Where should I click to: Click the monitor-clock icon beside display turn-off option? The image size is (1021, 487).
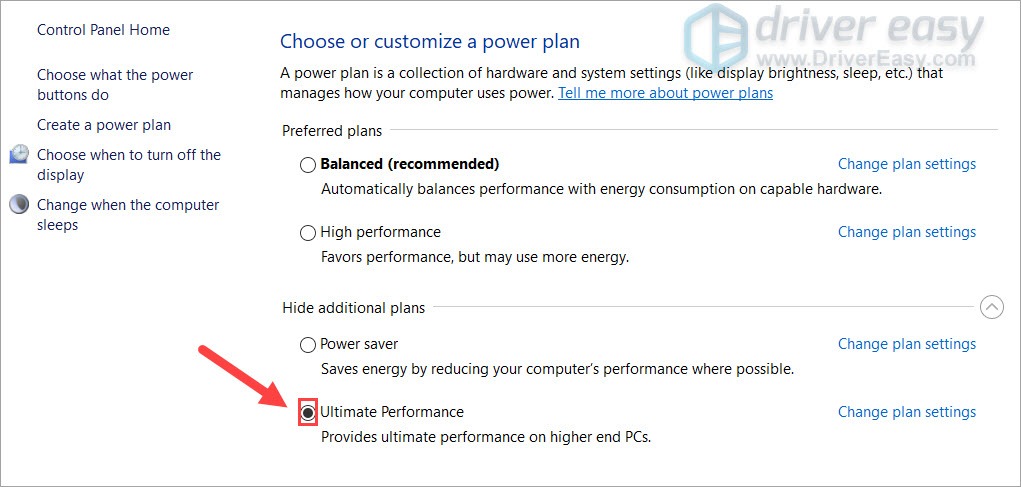pyautogui.click(x=19, y=155)
